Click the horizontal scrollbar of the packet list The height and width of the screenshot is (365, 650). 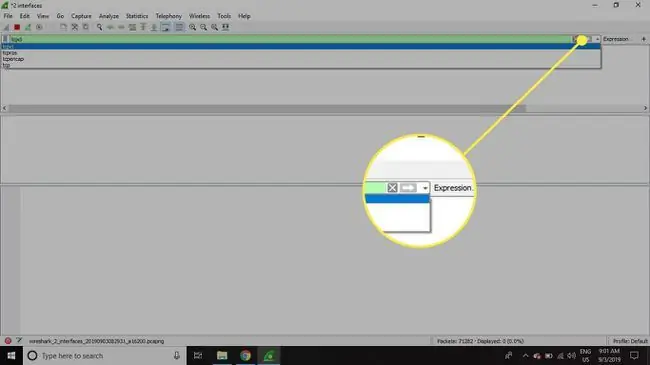tap(267, 108)
